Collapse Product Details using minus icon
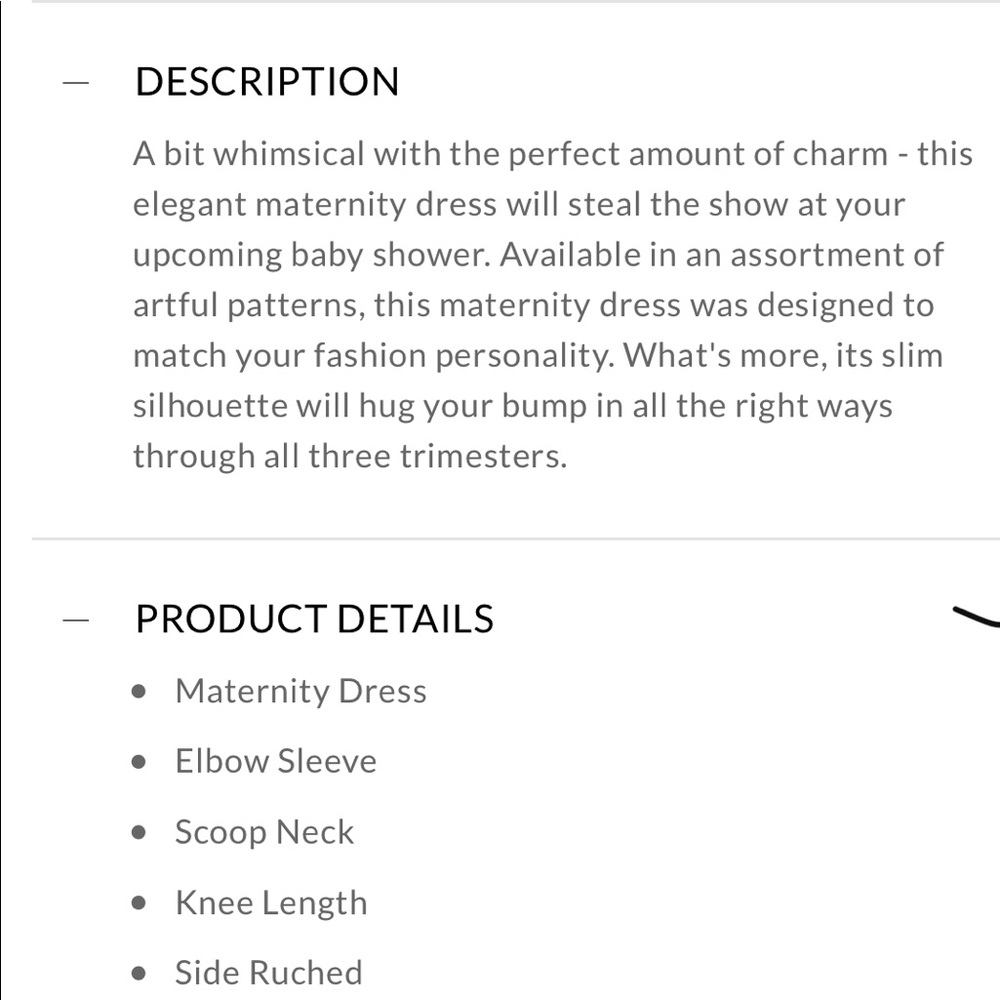The height and width of the screenshot is (1000, 1000). click(76, 619)
